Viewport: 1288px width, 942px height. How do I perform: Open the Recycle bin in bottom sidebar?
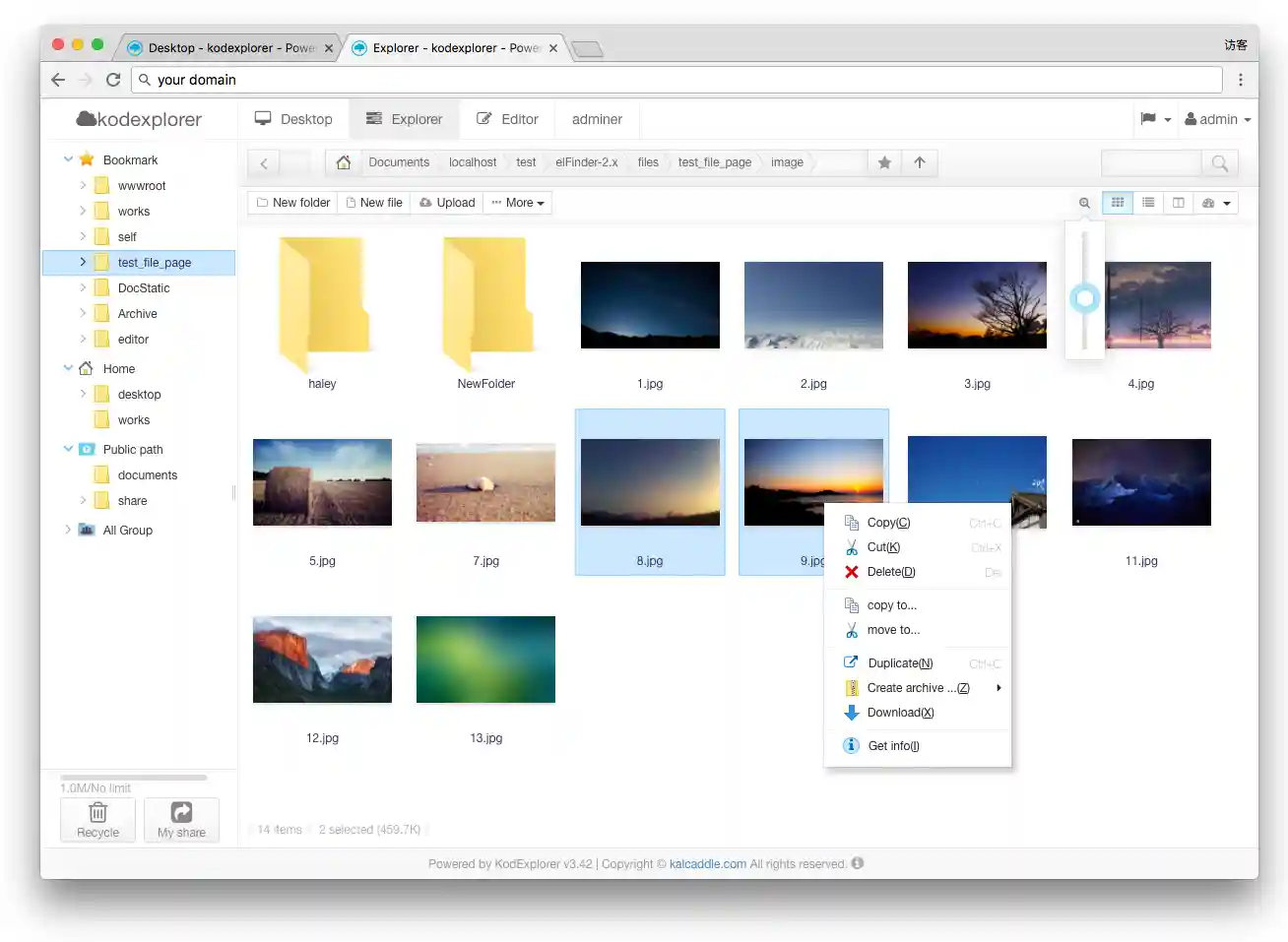[x=97, y=819]
